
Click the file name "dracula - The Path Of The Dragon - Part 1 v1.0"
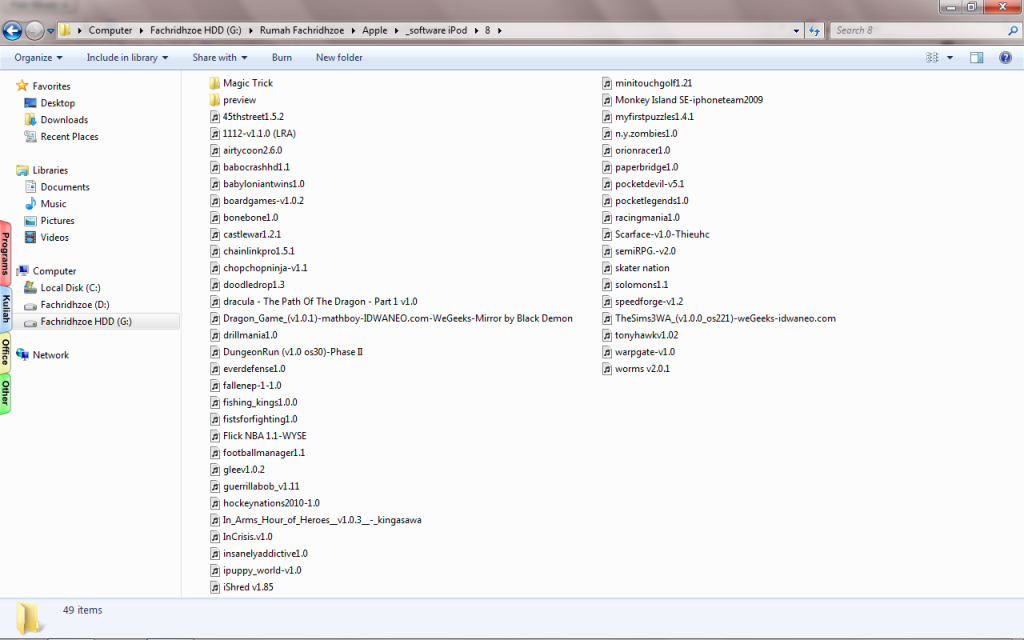click(x=320, y=302)
